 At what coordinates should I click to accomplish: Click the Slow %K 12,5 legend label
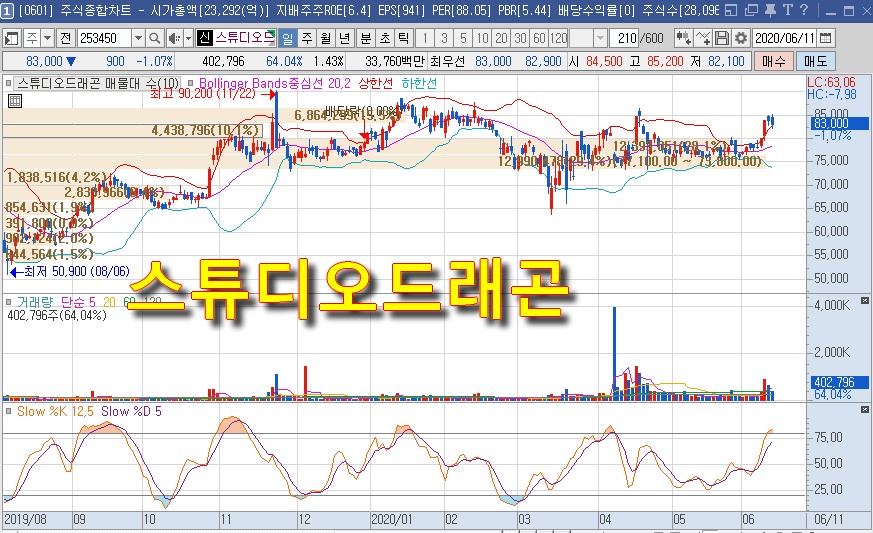pos(55,412)
